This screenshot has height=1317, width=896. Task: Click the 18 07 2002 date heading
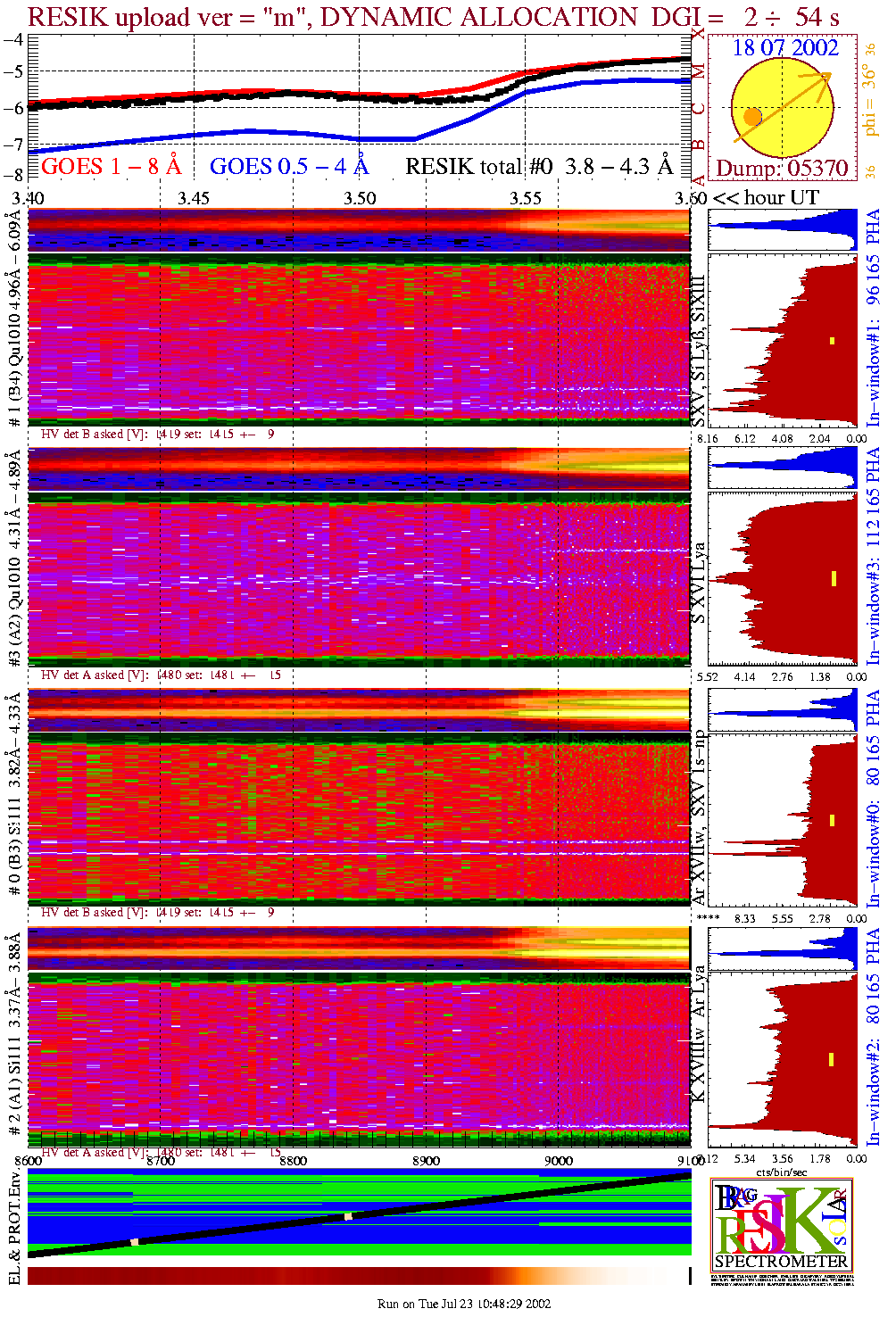point(785,48)
